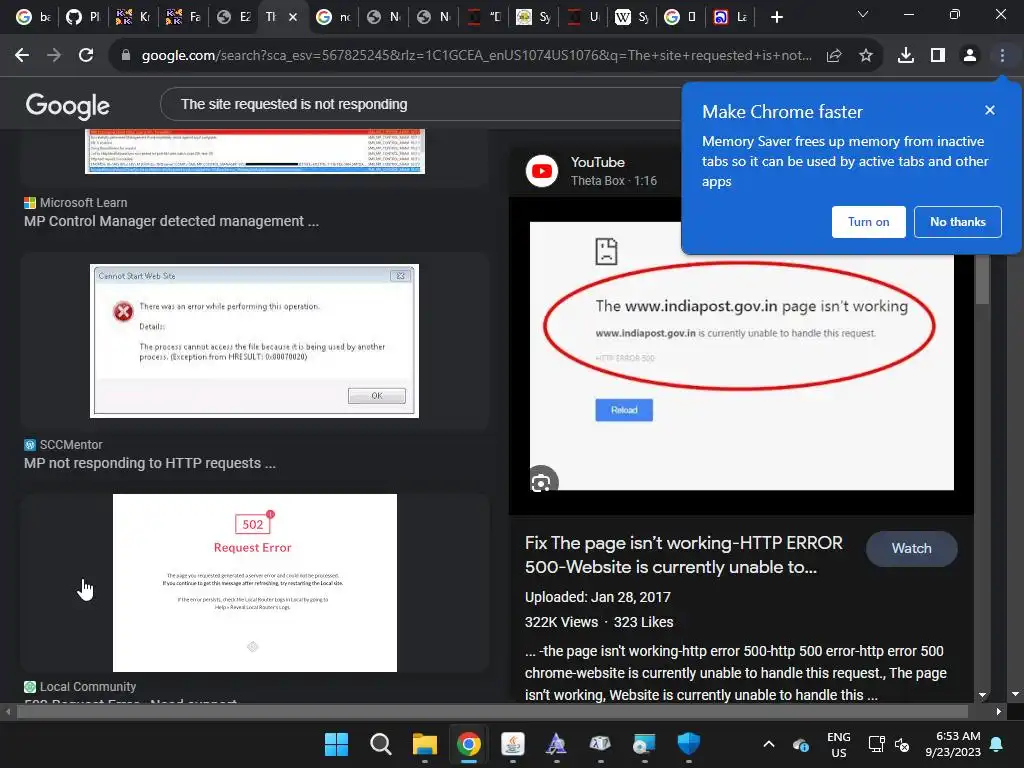Click the Google search input box
The image size is (1024, 768).
(421, 104)
